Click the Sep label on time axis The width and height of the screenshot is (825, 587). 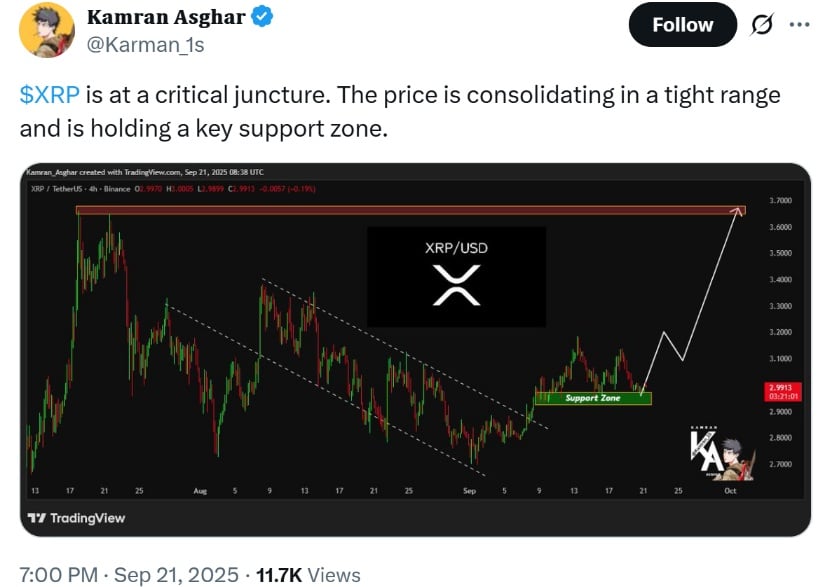pyautogui.click(x=469, y=491)
